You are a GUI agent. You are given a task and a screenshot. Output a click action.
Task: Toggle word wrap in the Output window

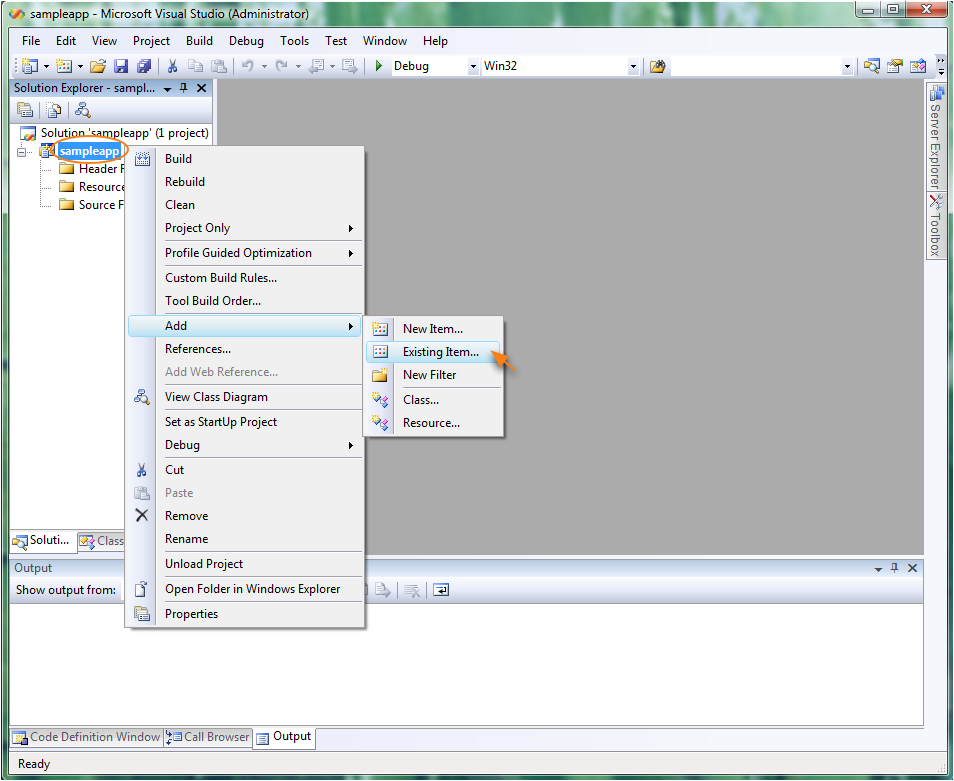pyautogui.click(x=441, y=590)
